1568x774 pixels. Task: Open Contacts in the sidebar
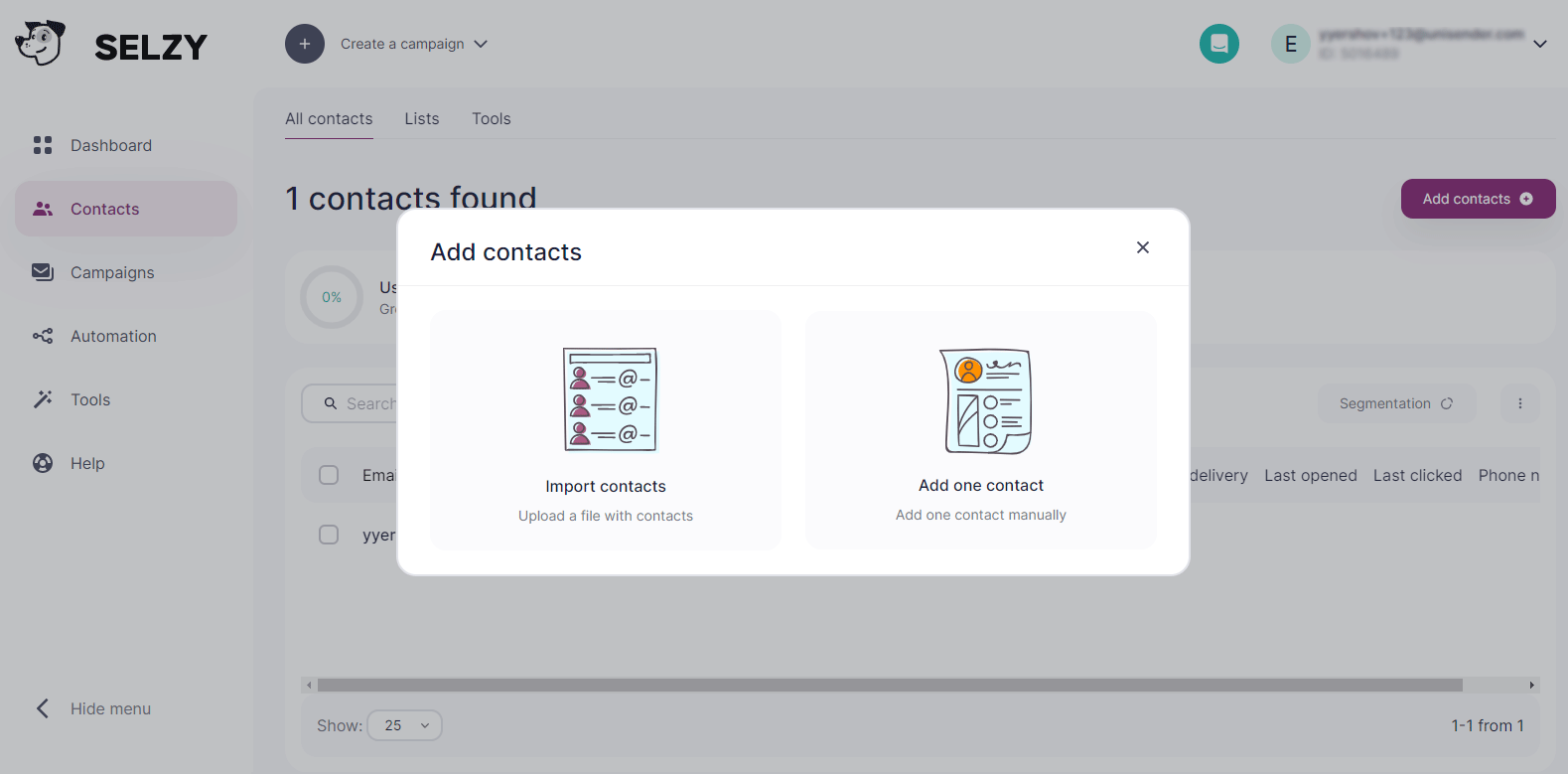tap(126, 209)
